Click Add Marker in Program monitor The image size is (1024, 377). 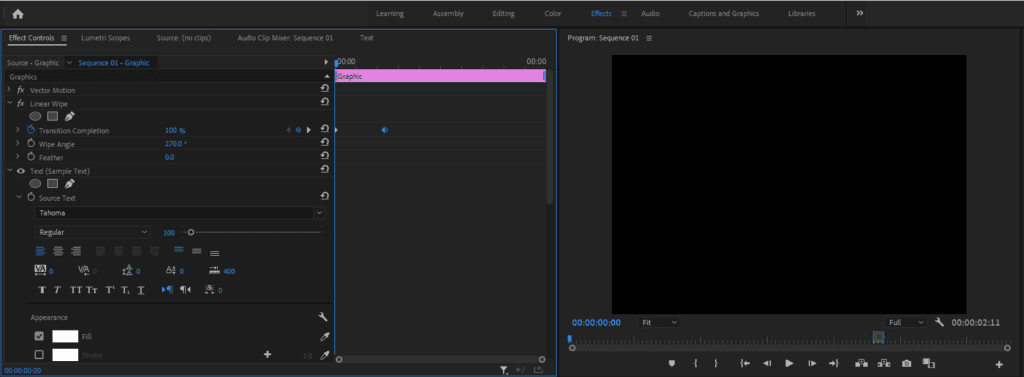pyautogui.click(x=671, y=363)
